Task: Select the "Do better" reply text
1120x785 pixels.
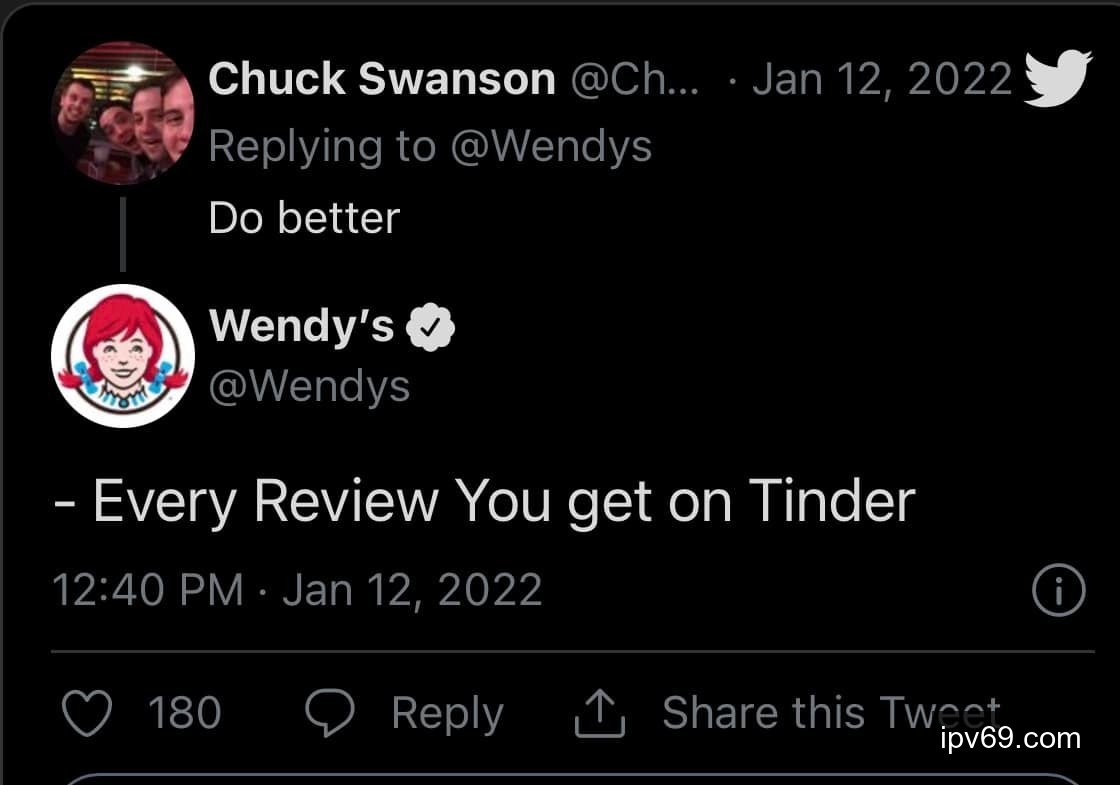Action: click(304, 218)
